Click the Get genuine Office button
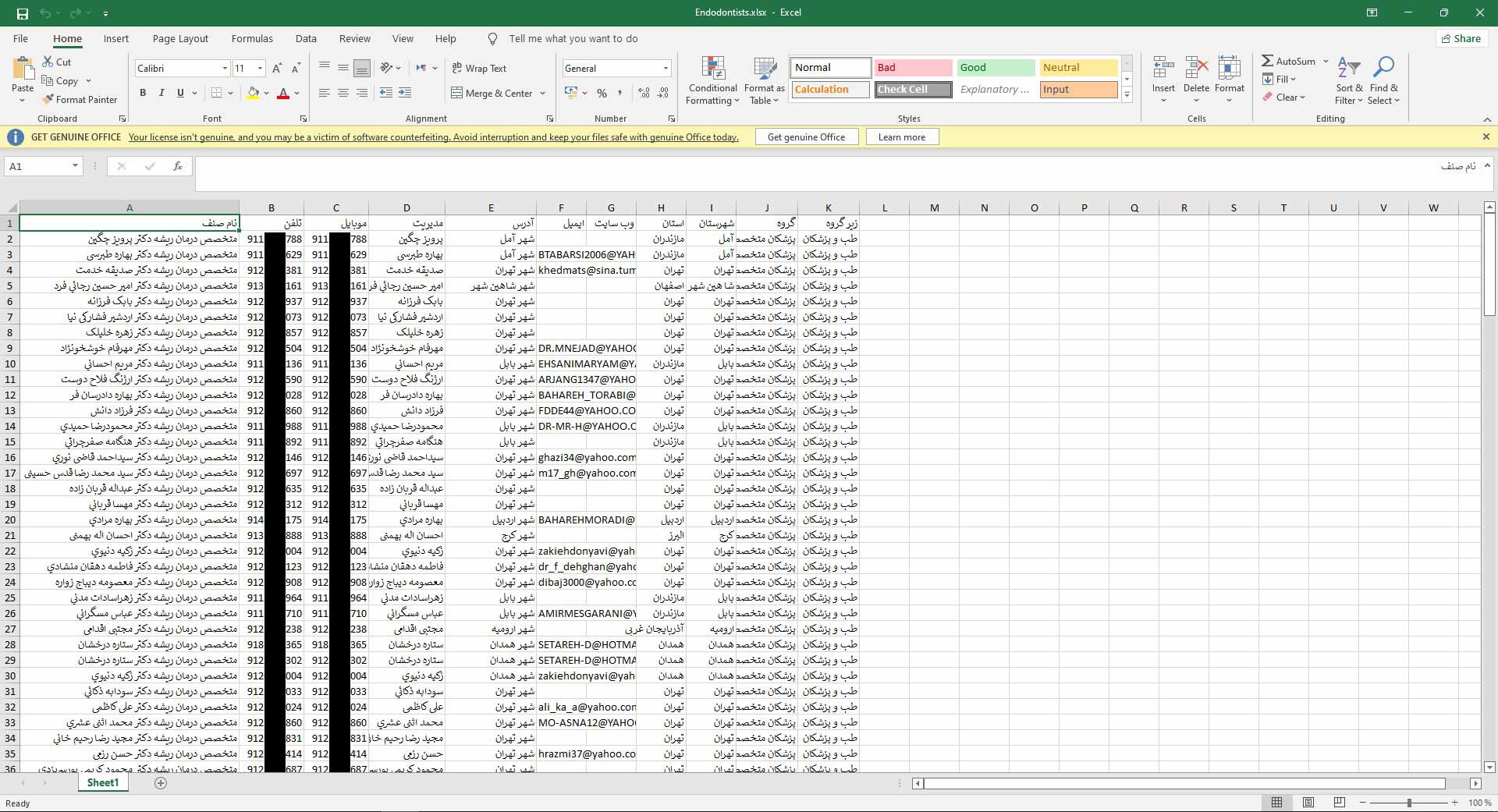This screenshot has height=812, width=1498. point(806,137)
